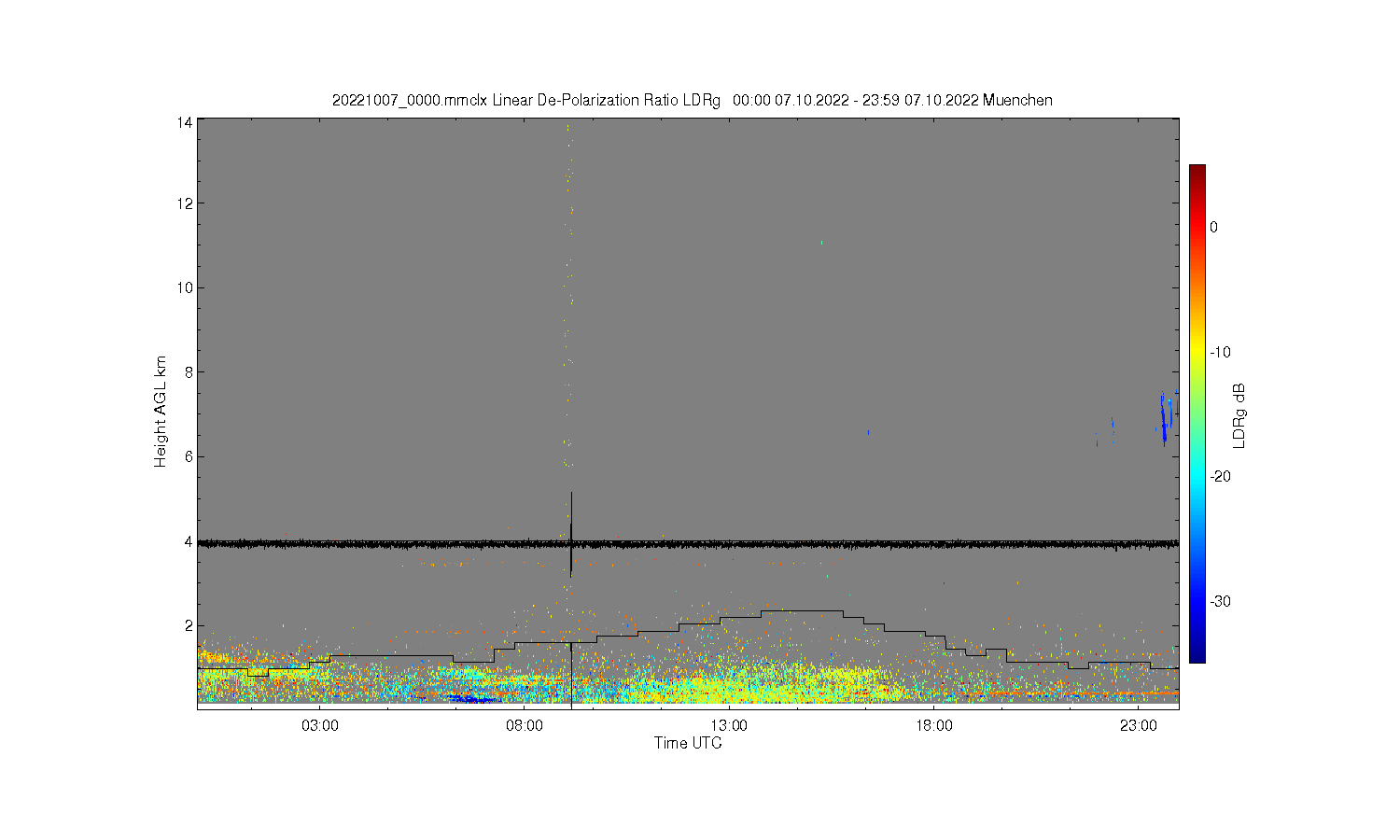
Task: Click the '14' height tick label
Action: click(185, 122)
